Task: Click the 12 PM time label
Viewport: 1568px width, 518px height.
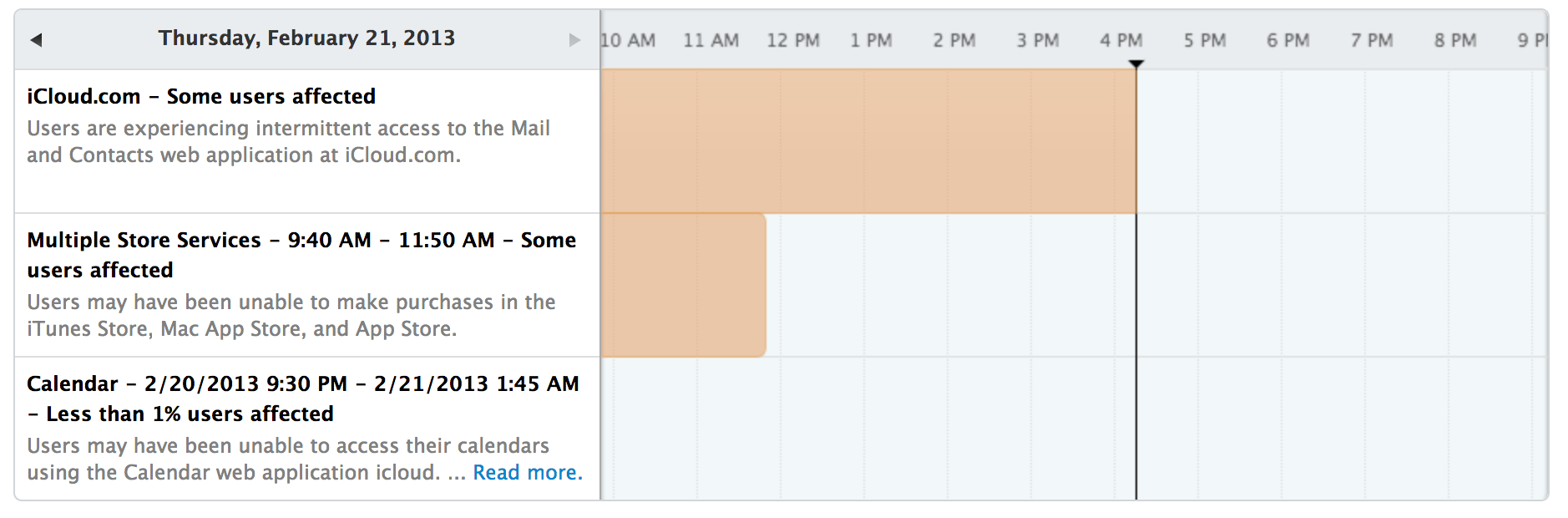Action: click(x=793, y=40)
